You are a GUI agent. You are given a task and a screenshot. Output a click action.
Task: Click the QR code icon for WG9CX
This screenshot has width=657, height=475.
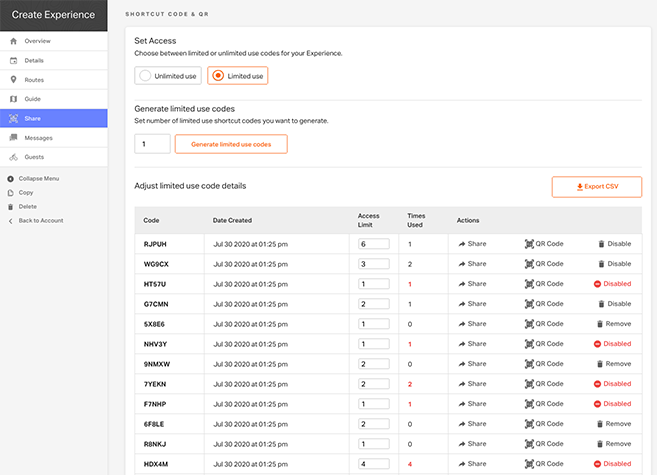click(x=529, y=264)
